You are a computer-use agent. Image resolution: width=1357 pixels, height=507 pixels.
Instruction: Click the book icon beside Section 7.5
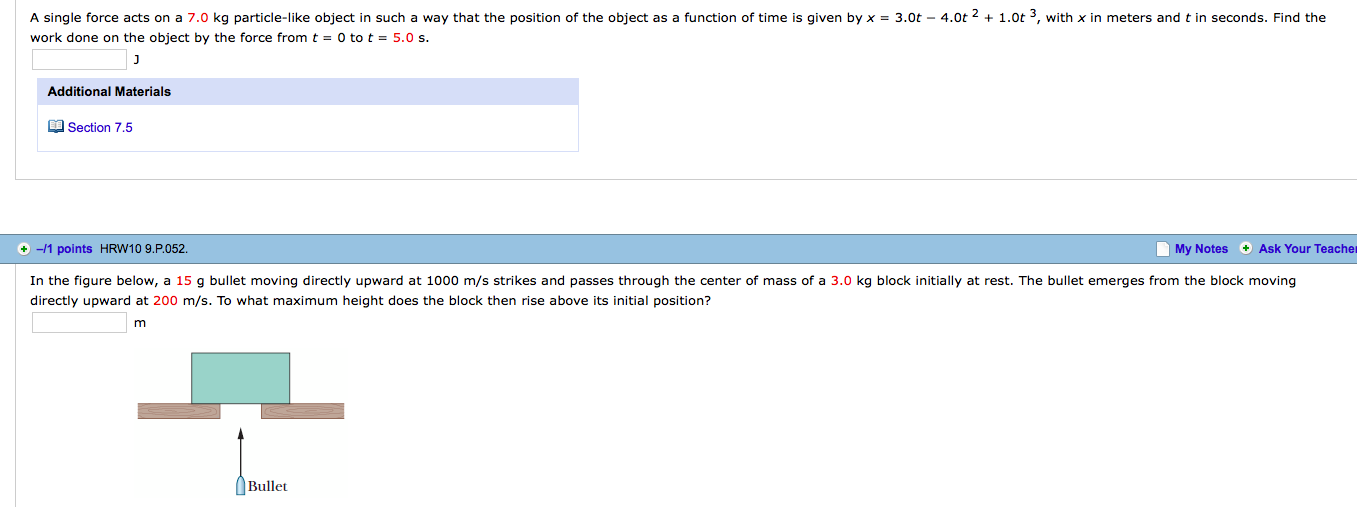pos(56,127)
